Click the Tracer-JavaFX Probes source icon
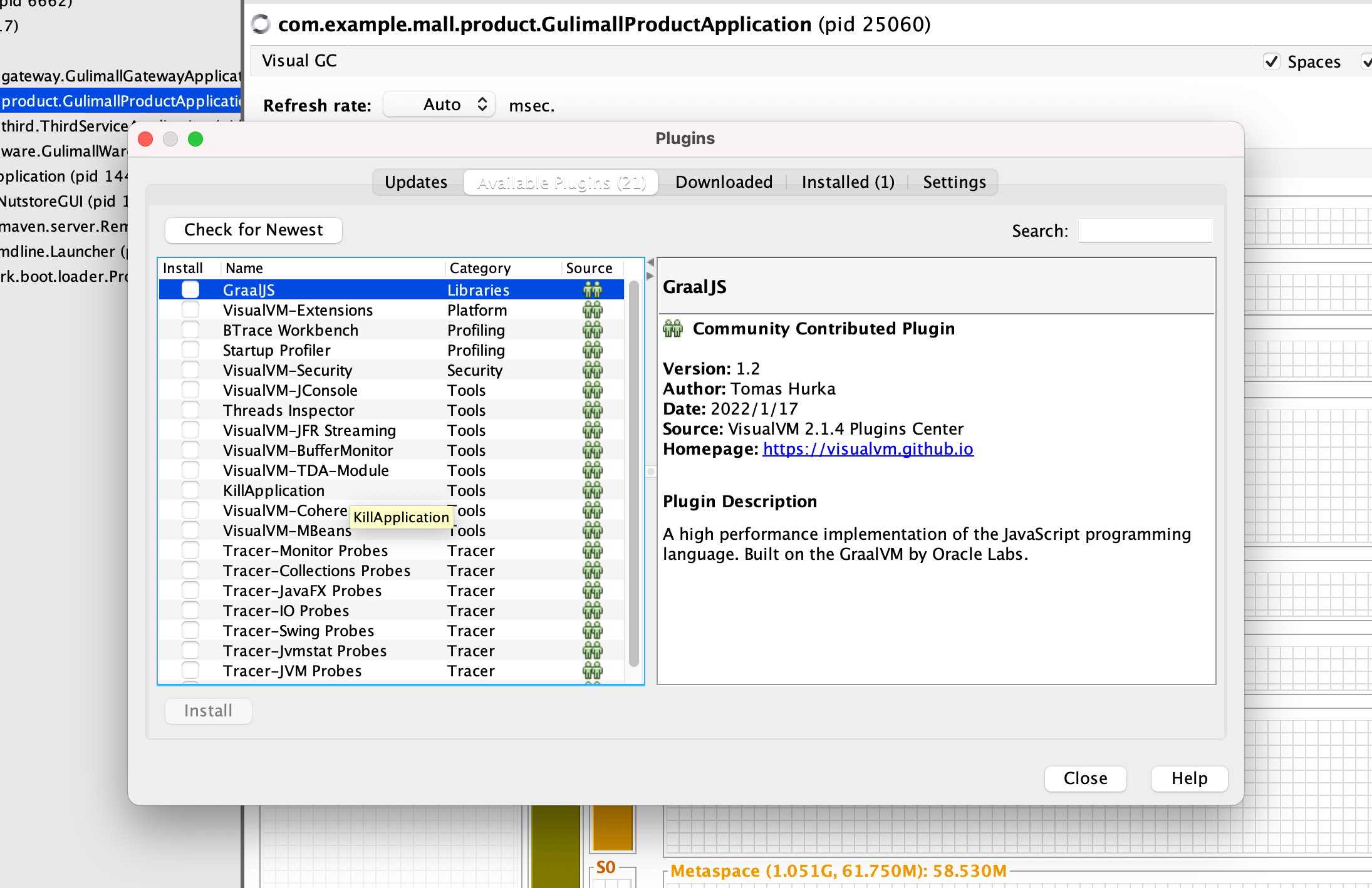This screenshot has height=888, width=1372. (592, 591)
